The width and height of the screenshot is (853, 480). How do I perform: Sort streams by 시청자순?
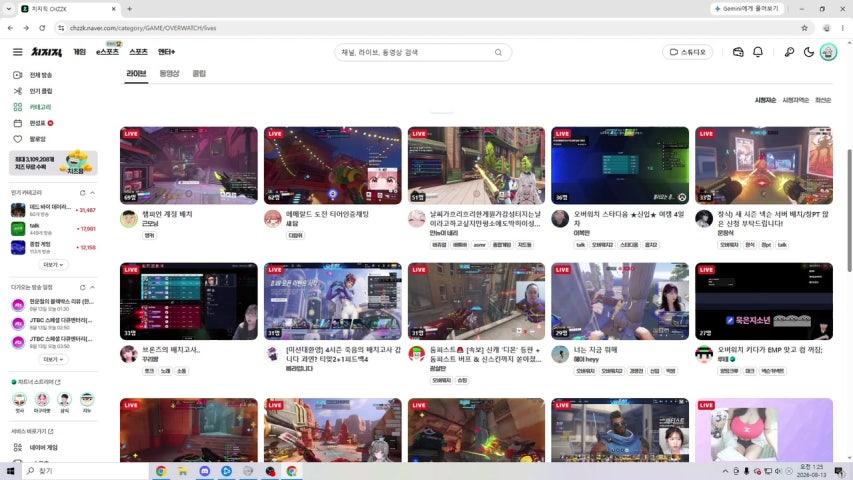point(765,100)
